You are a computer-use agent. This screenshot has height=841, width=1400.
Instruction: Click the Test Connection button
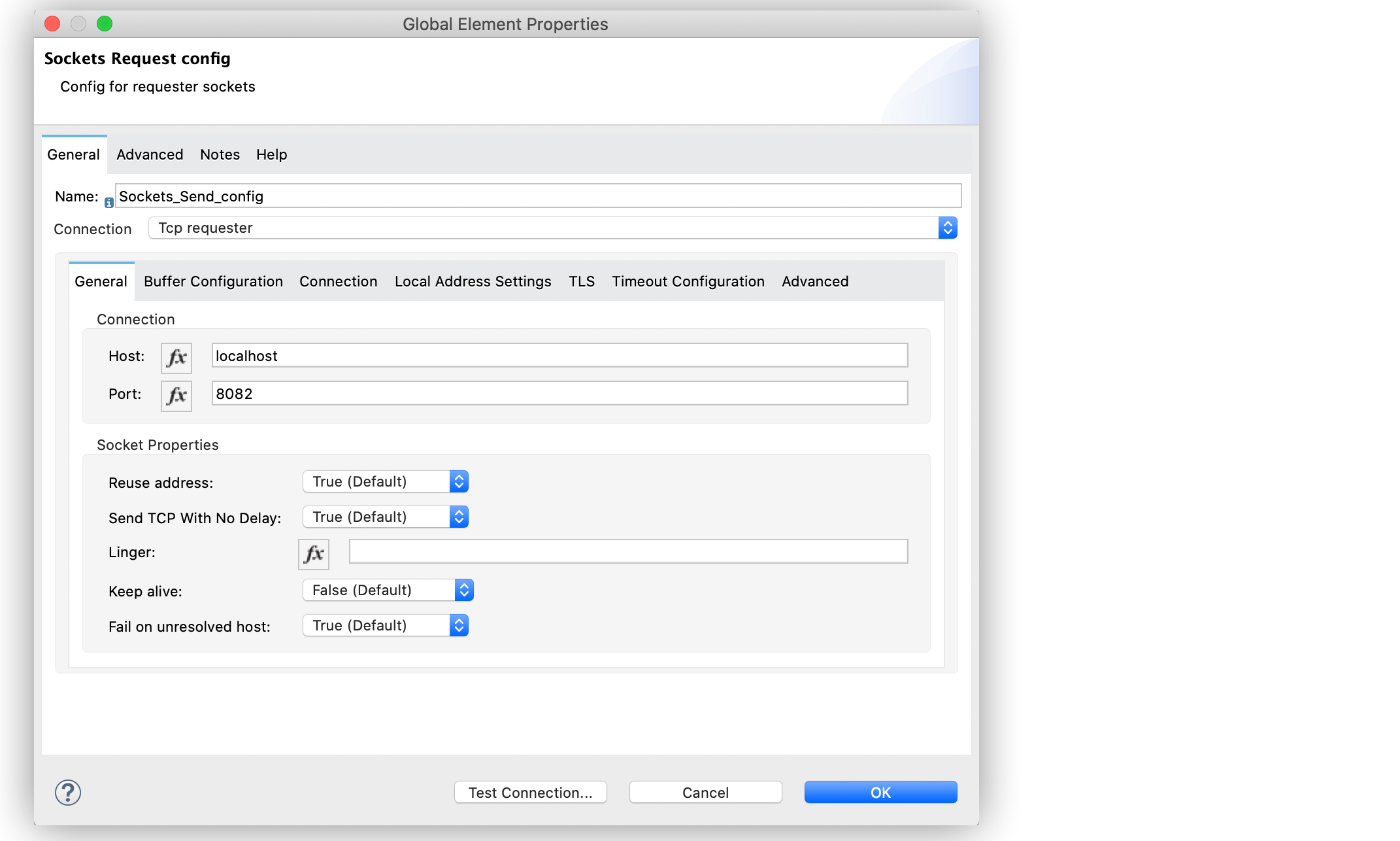(x=530, y=792)
